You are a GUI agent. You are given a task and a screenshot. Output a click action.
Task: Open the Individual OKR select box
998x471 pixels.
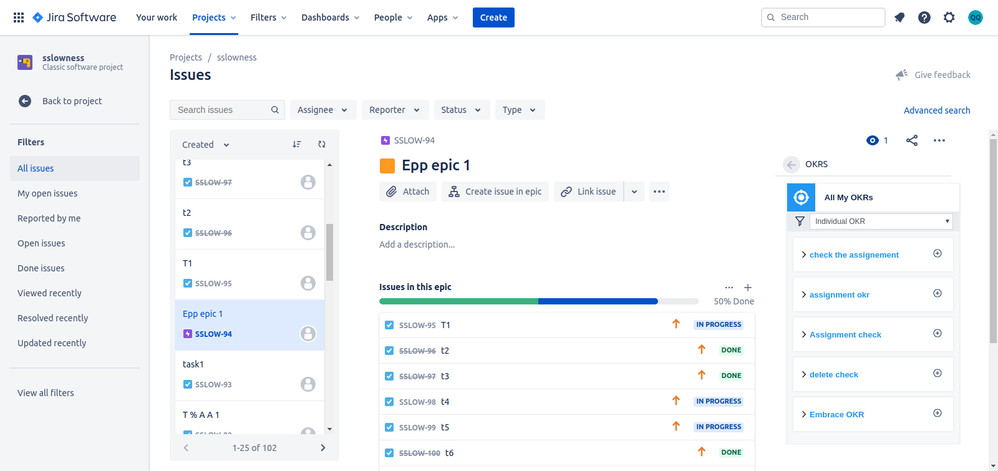pos(881,221)
